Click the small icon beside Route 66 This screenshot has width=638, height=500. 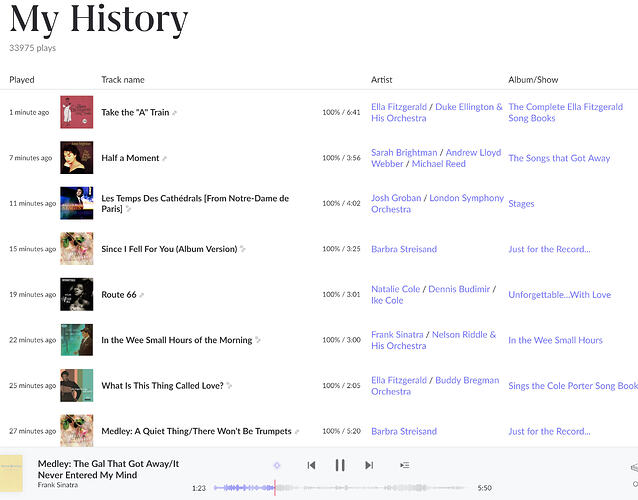click(x=142, y=295)
